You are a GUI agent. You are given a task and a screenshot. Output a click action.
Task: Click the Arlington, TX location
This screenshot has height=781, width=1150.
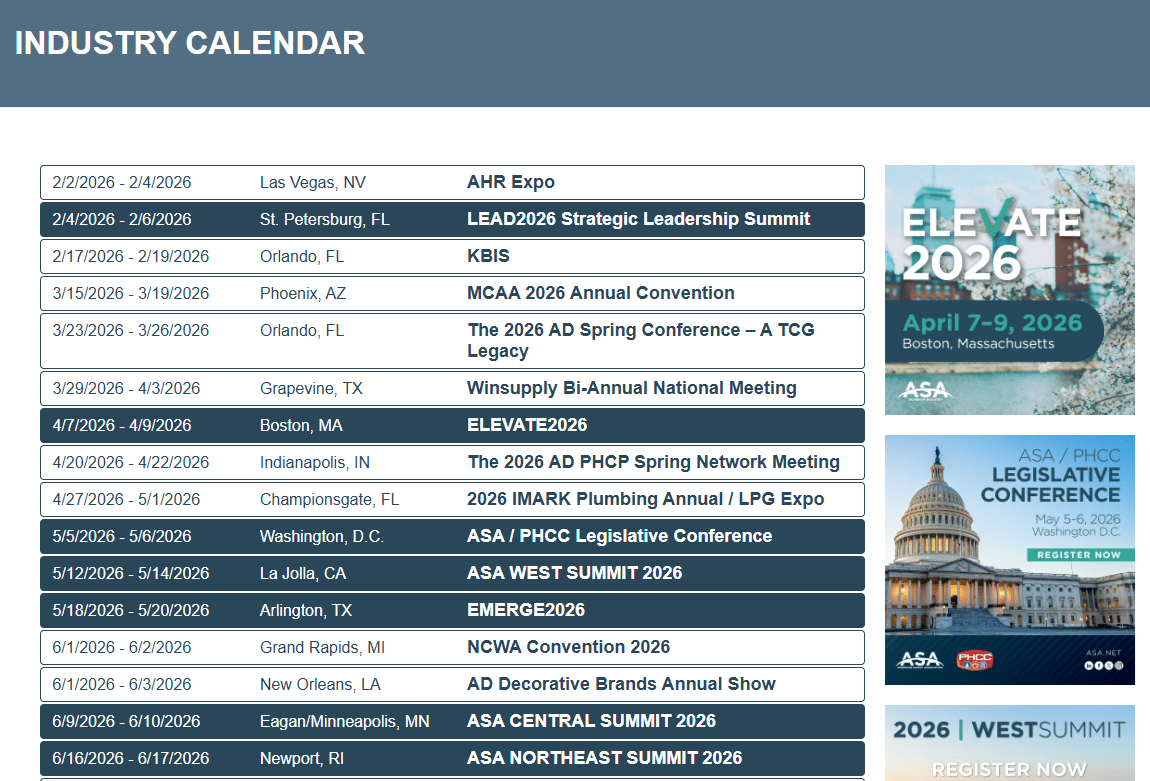click(x=306, y=610)
